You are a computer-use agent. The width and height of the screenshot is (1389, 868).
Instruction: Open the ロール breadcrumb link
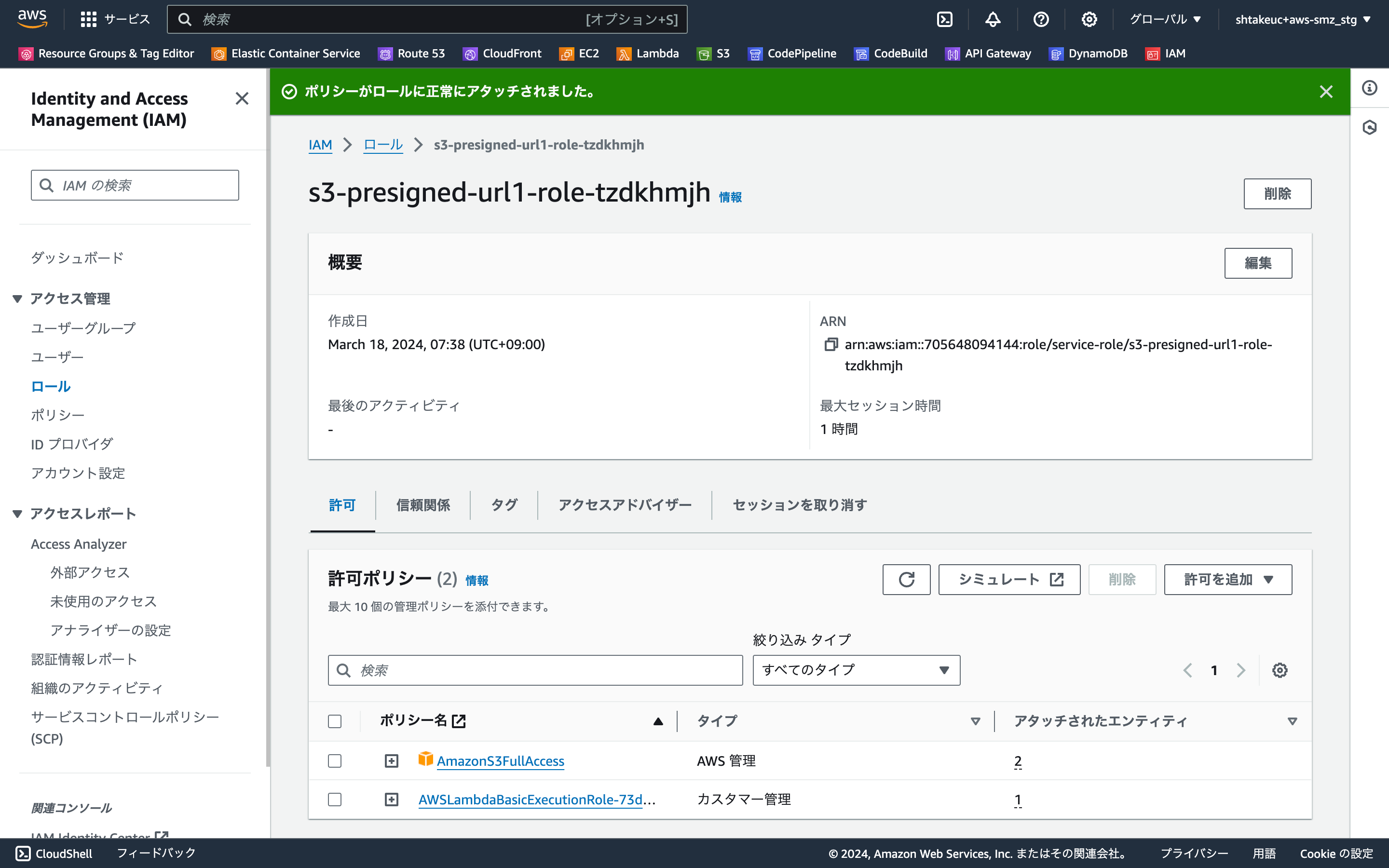point(383,145)
